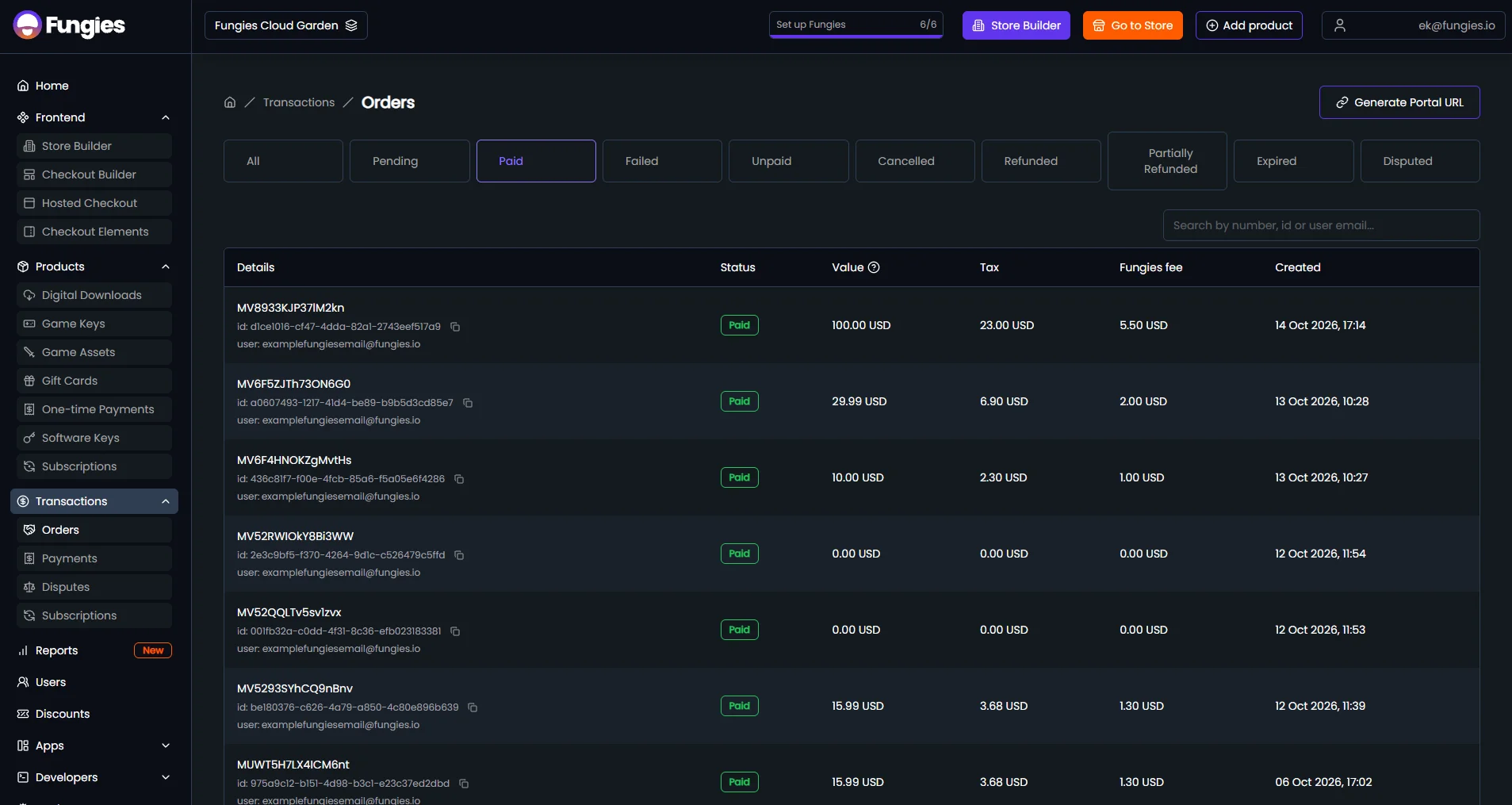The height and width of the screenshot is (805, 1512).
Task: Switch to the Partially Refunded tab
Action: pos(1167,161)
